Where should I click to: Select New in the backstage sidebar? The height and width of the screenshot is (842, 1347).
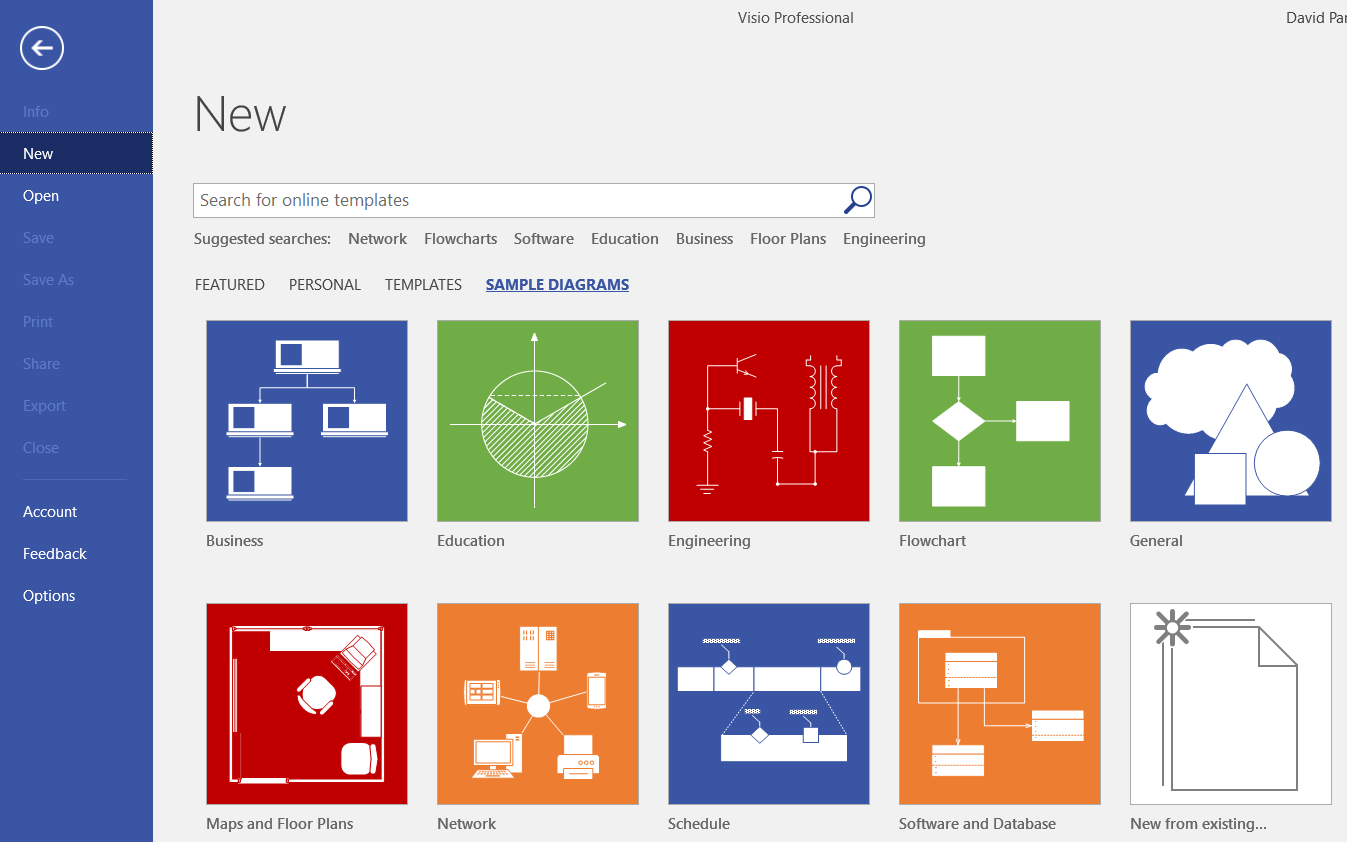pyautogui.click(x=76, y=154)
